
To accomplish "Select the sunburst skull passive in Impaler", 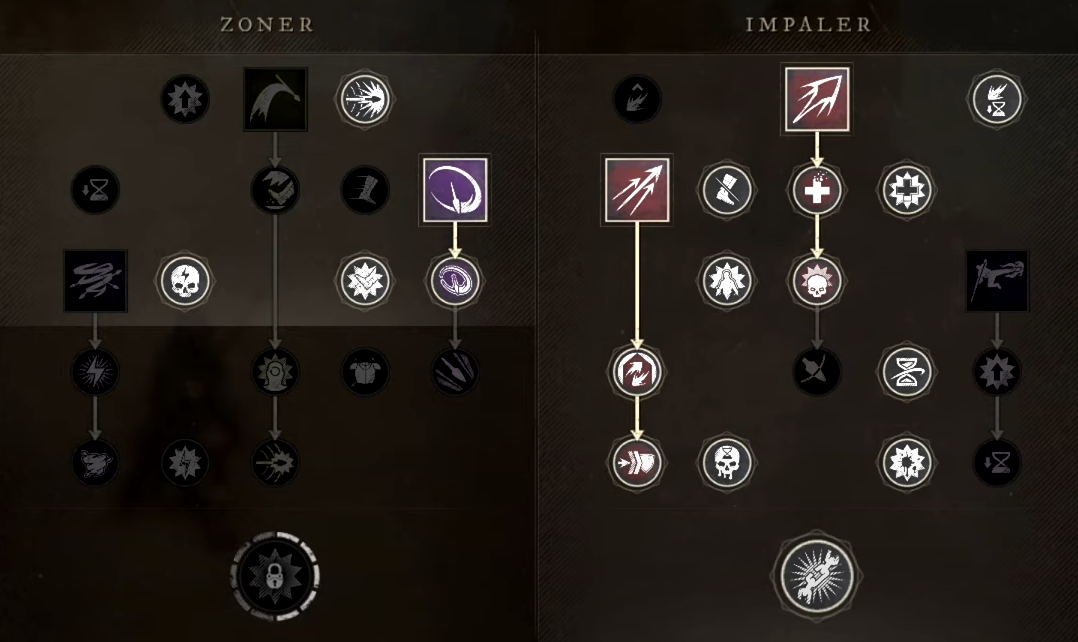I will click(817, 280).
